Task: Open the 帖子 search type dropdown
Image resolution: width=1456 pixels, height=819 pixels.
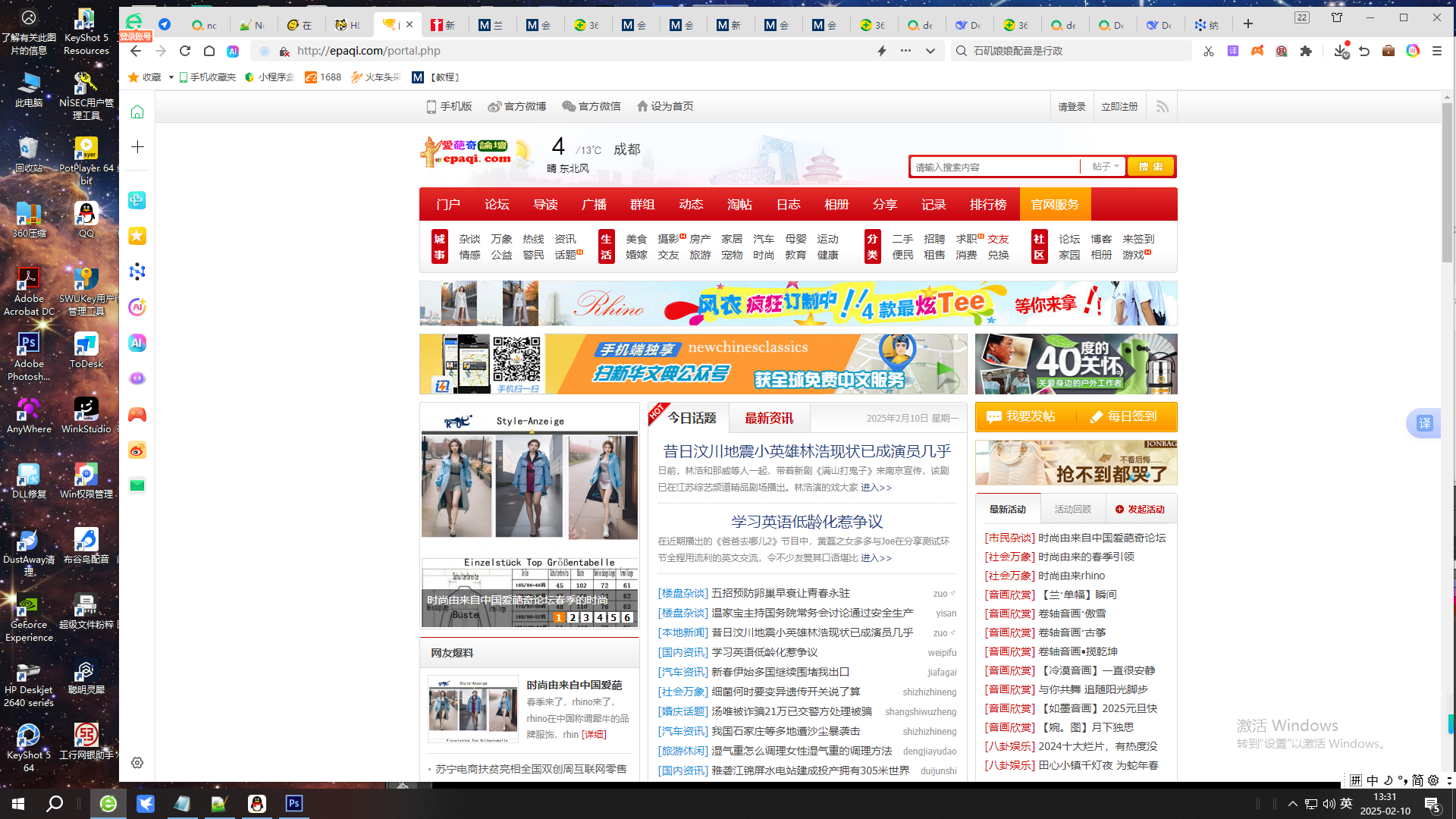Action: [x=1105, y=167]
